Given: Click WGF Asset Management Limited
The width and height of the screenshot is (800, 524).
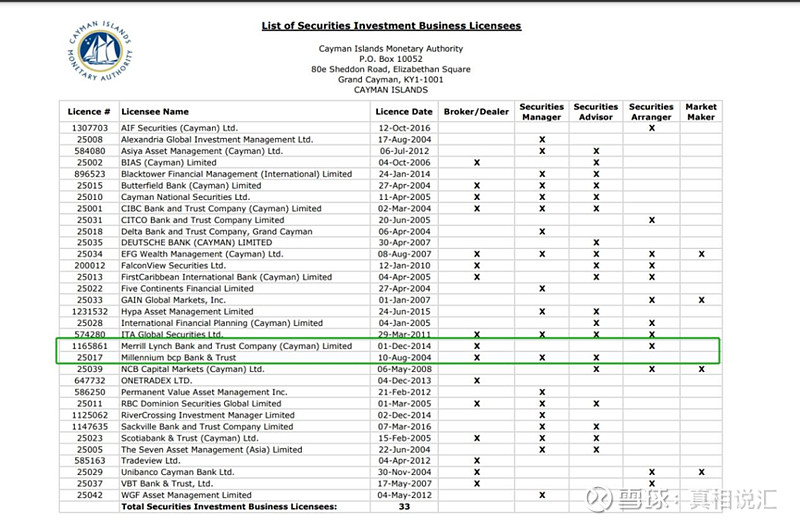Looking at the screenshot, I should pyautogui.click(x=186, y=495).
